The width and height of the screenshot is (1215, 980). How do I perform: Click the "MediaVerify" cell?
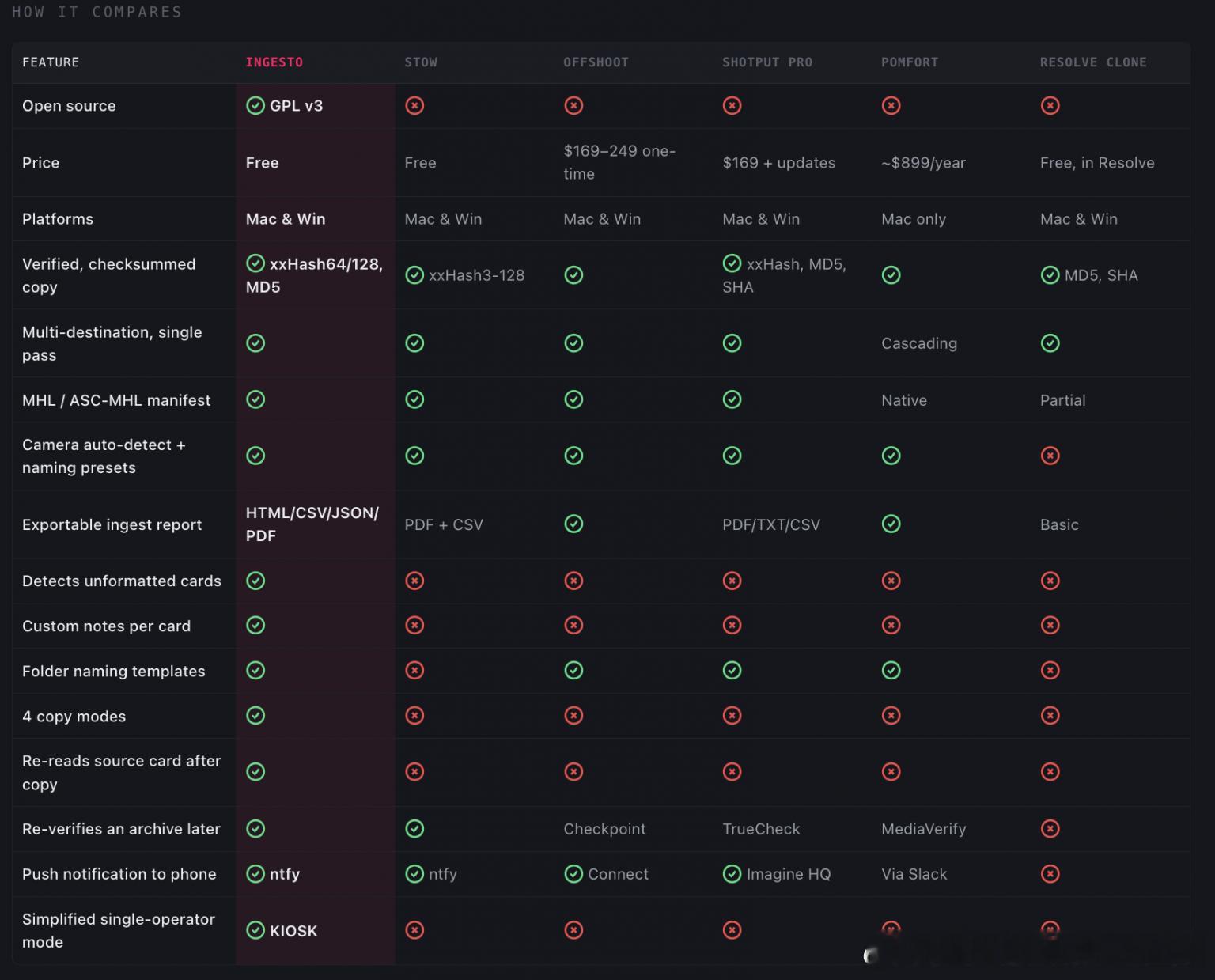924,829
